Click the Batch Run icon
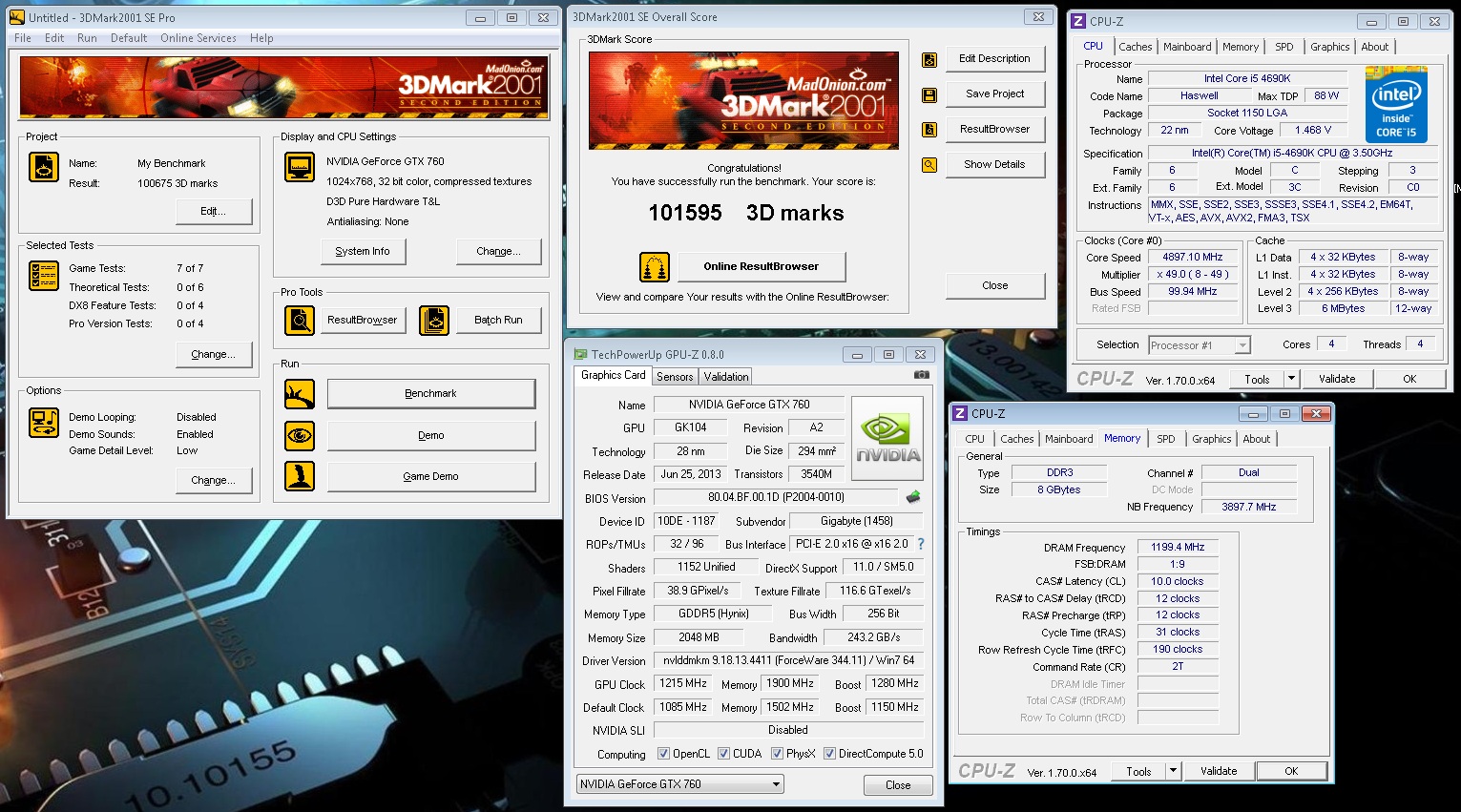The height and width of the screenshot is (812, 1461). pos(434,321)
